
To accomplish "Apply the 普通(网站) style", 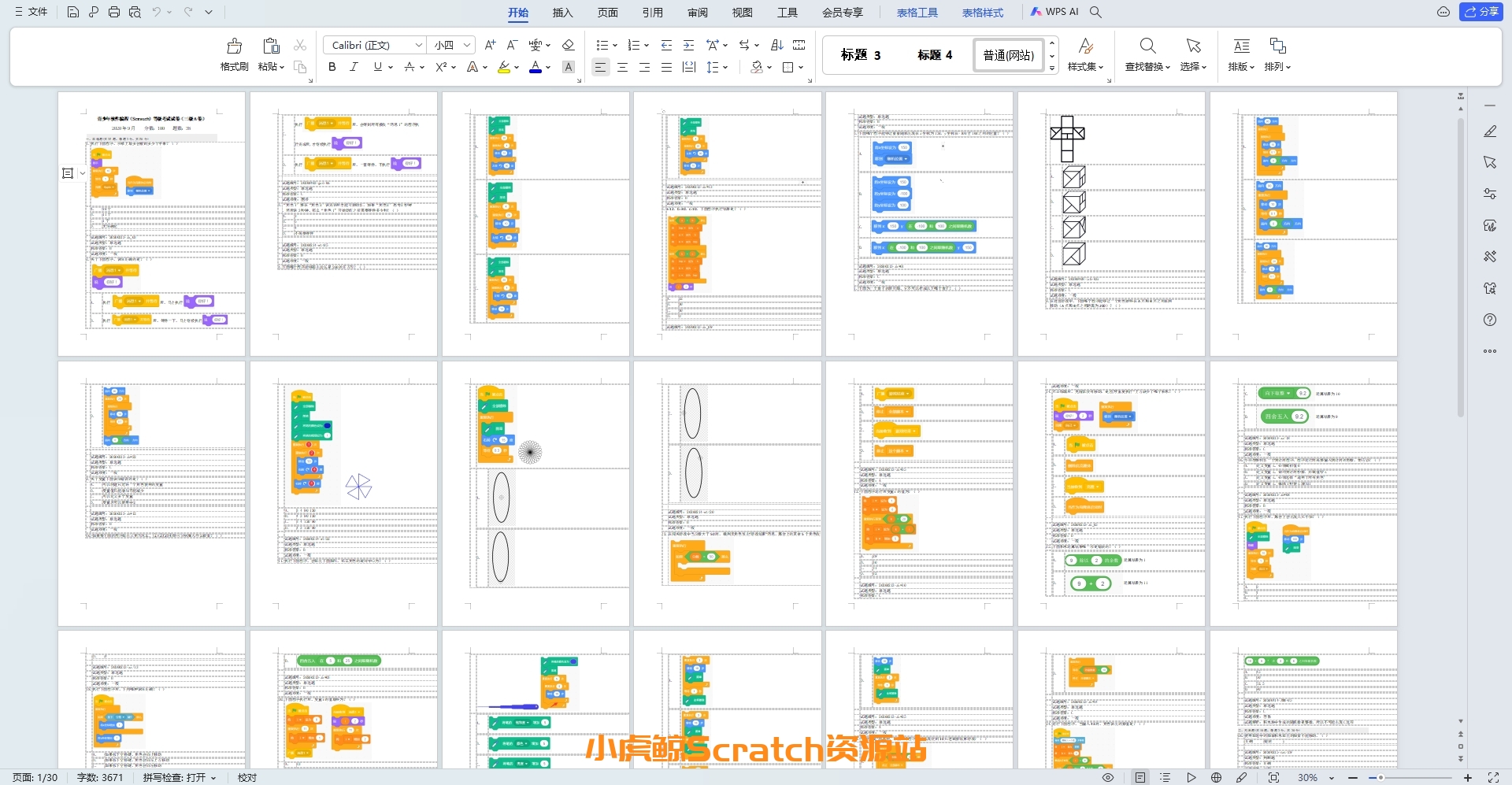I will coord(1009,55).
